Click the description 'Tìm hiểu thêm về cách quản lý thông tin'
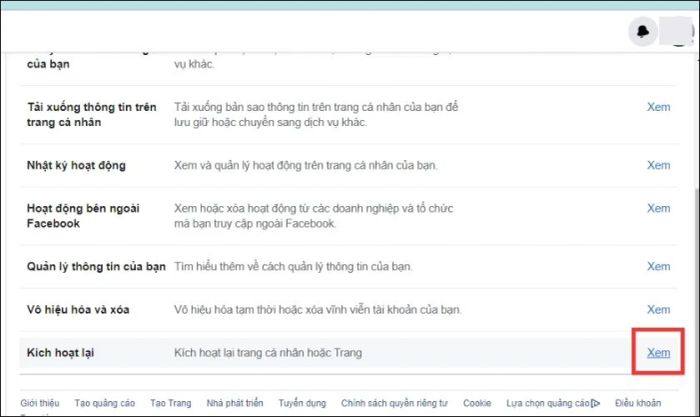Image resolution: width=700 pixels, height=417 pixels. coord(293,267)
